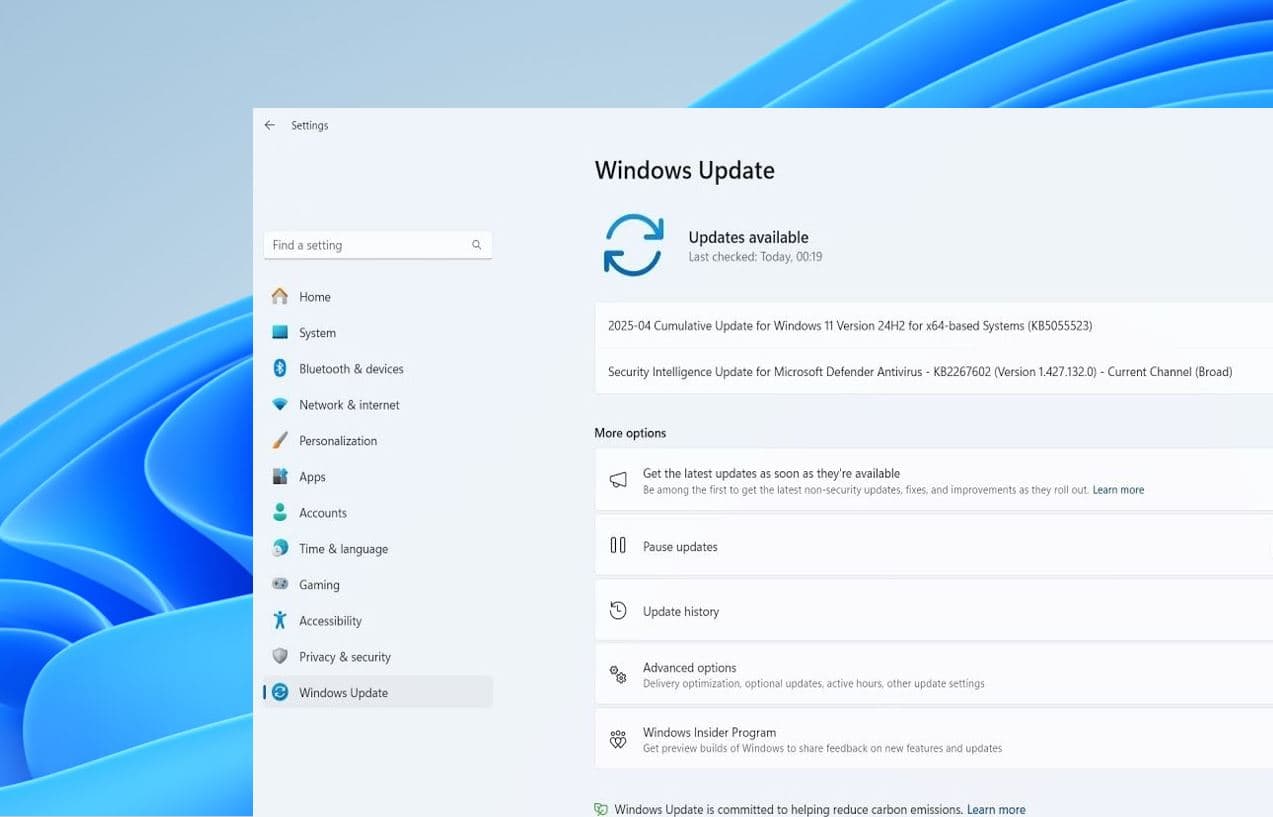
Task: Click the Bluetooth & devices icon
Action: point(281,368)
